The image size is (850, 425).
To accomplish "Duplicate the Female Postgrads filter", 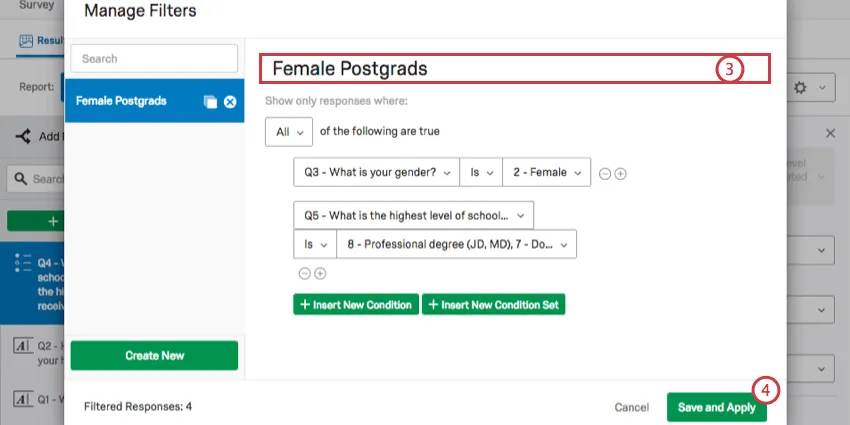I will [210, 102].
